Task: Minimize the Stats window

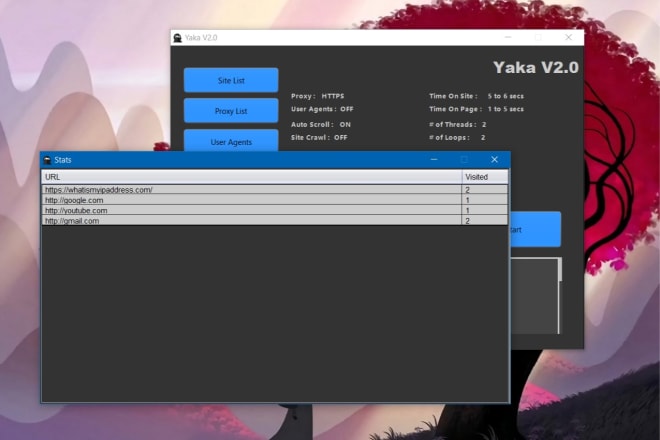Action: click(434, 160)
